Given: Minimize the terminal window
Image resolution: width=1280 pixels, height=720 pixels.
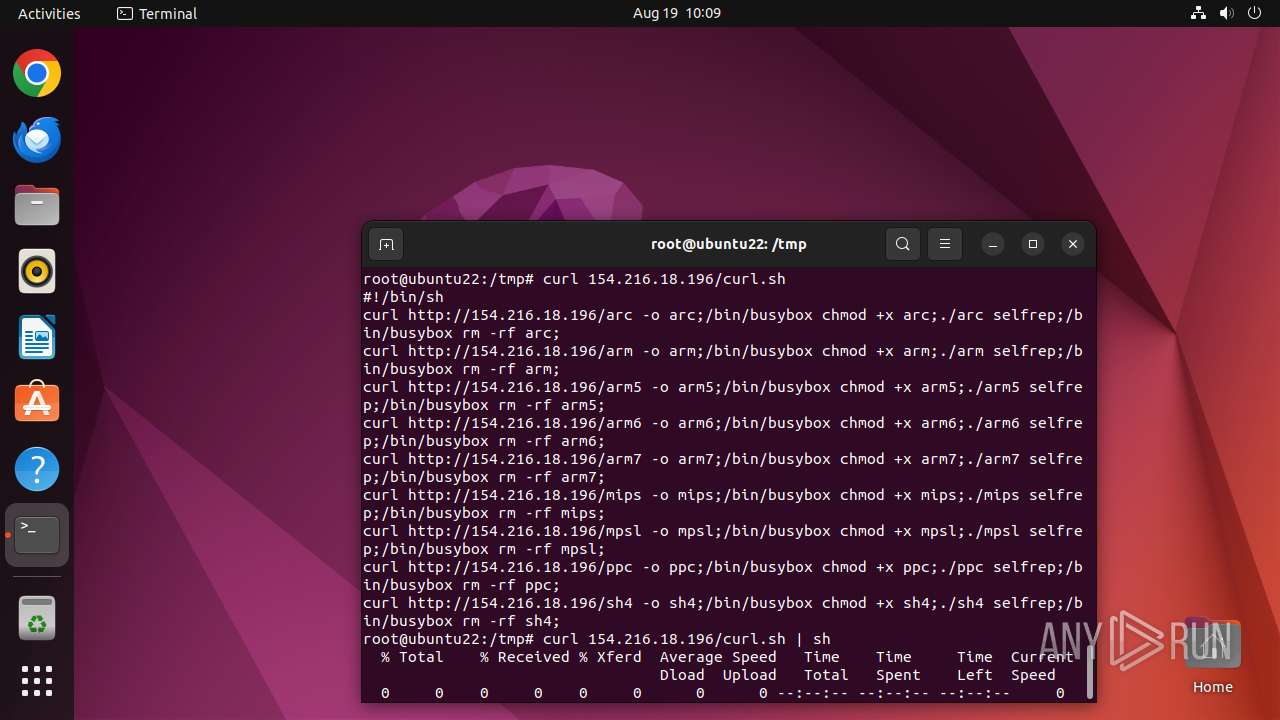Looking at the screenshot, I should click(x=993, y=244).
